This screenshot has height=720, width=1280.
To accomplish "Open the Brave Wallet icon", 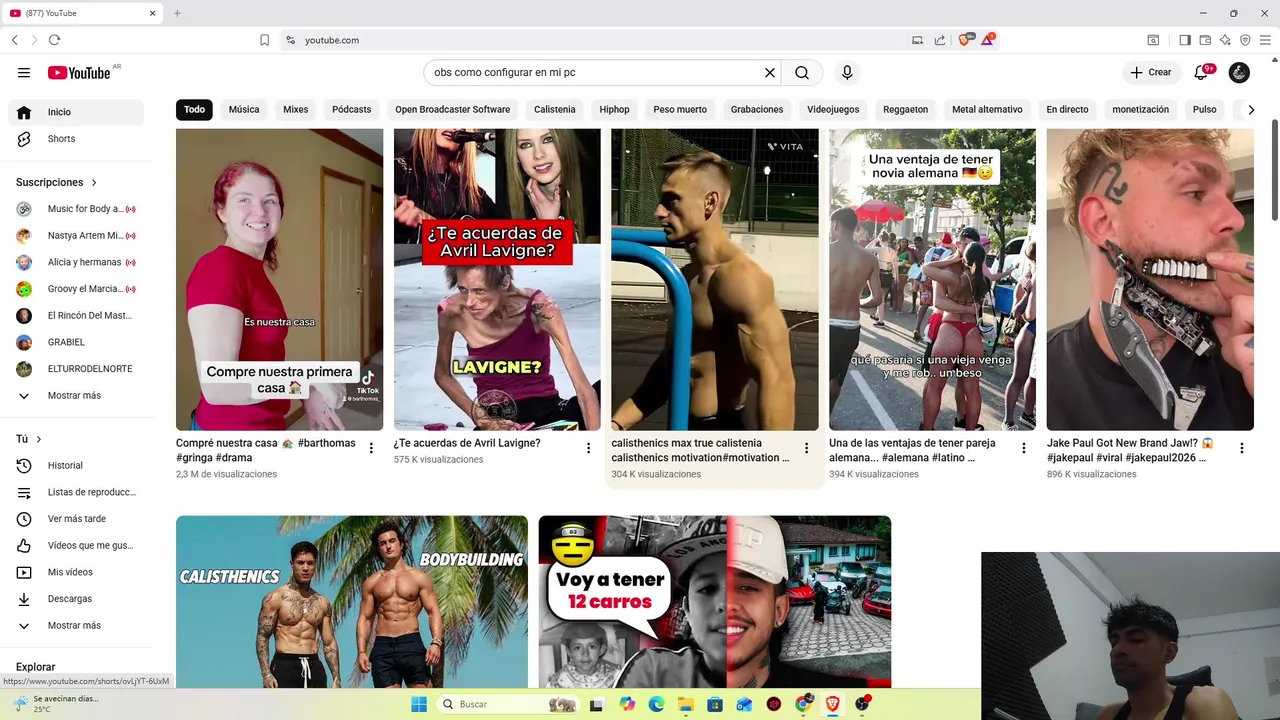I will point(1205,40).
